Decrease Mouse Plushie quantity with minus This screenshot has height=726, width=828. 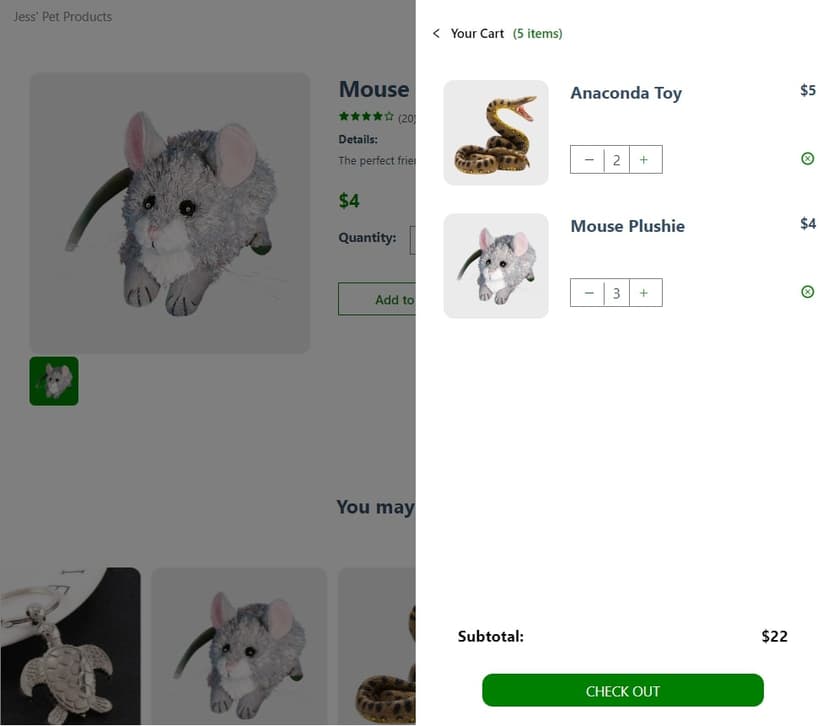[588, 293]
